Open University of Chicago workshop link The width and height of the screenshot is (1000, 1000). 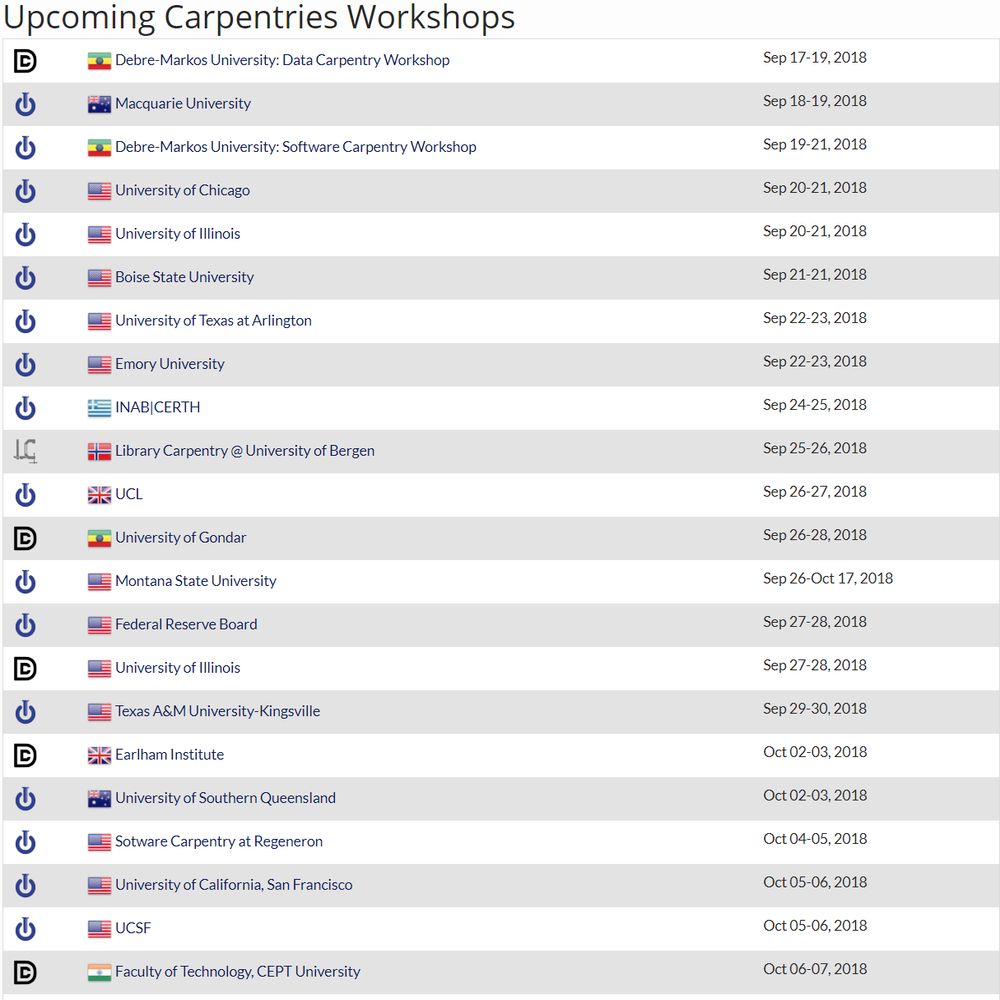point(182,190)
